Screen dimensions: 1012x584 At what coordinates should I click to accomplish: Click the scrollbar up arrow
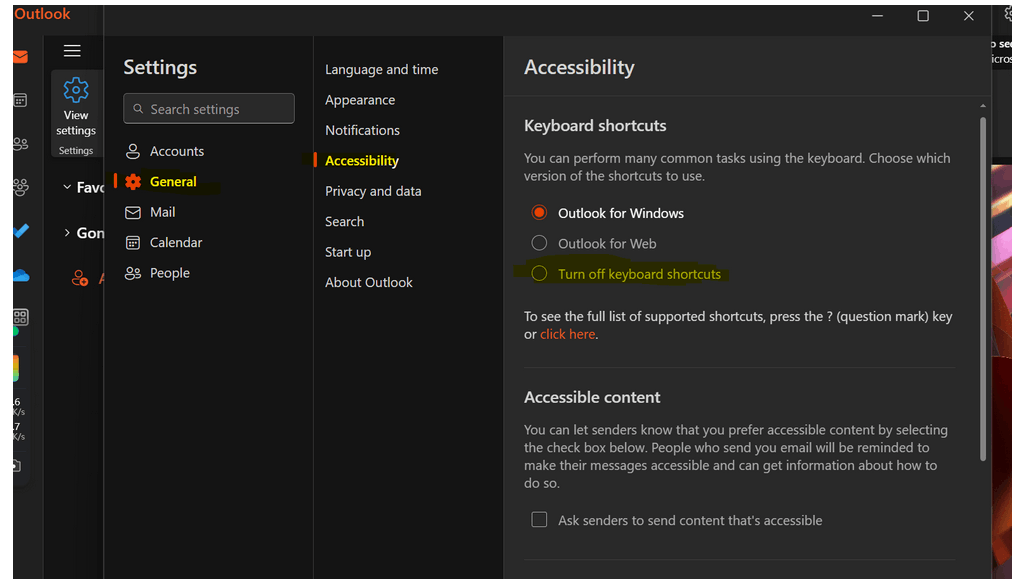point(983,106)
